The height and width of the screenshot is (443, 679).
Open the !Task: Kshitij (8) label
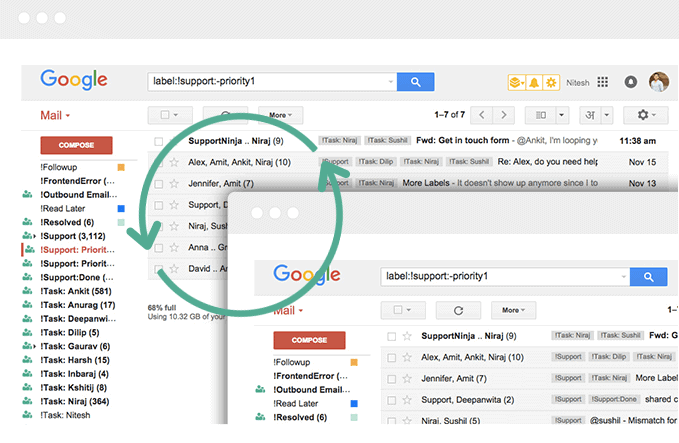pos(74,388)
